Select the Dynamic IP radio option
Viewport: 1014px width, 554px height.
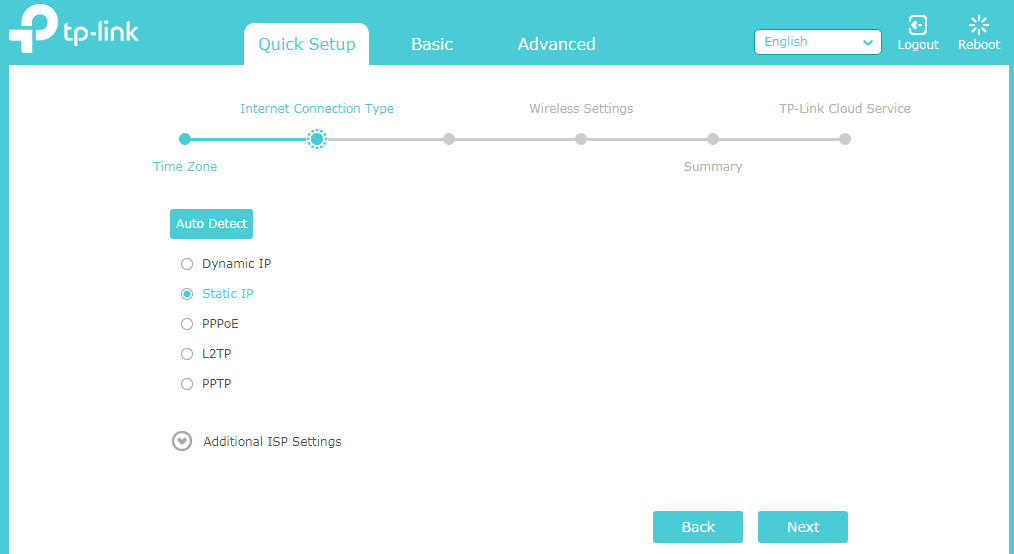click(x=187, y=264)
